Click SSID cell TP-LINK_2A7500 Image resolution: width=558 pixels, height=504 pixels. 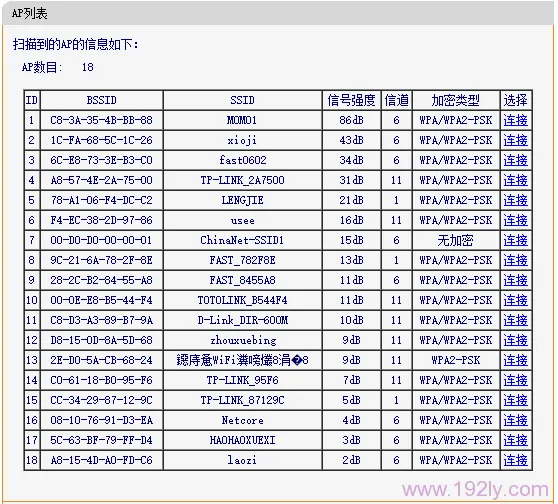(242, 180)
